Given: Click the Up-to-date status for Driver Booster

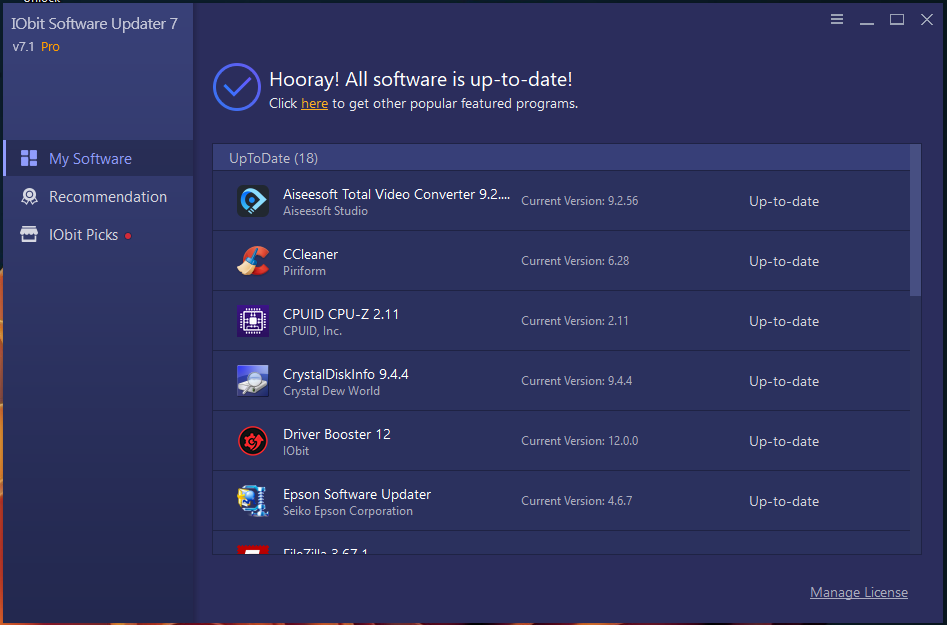Looking at the screenshot, I should (x=784, y=441).
